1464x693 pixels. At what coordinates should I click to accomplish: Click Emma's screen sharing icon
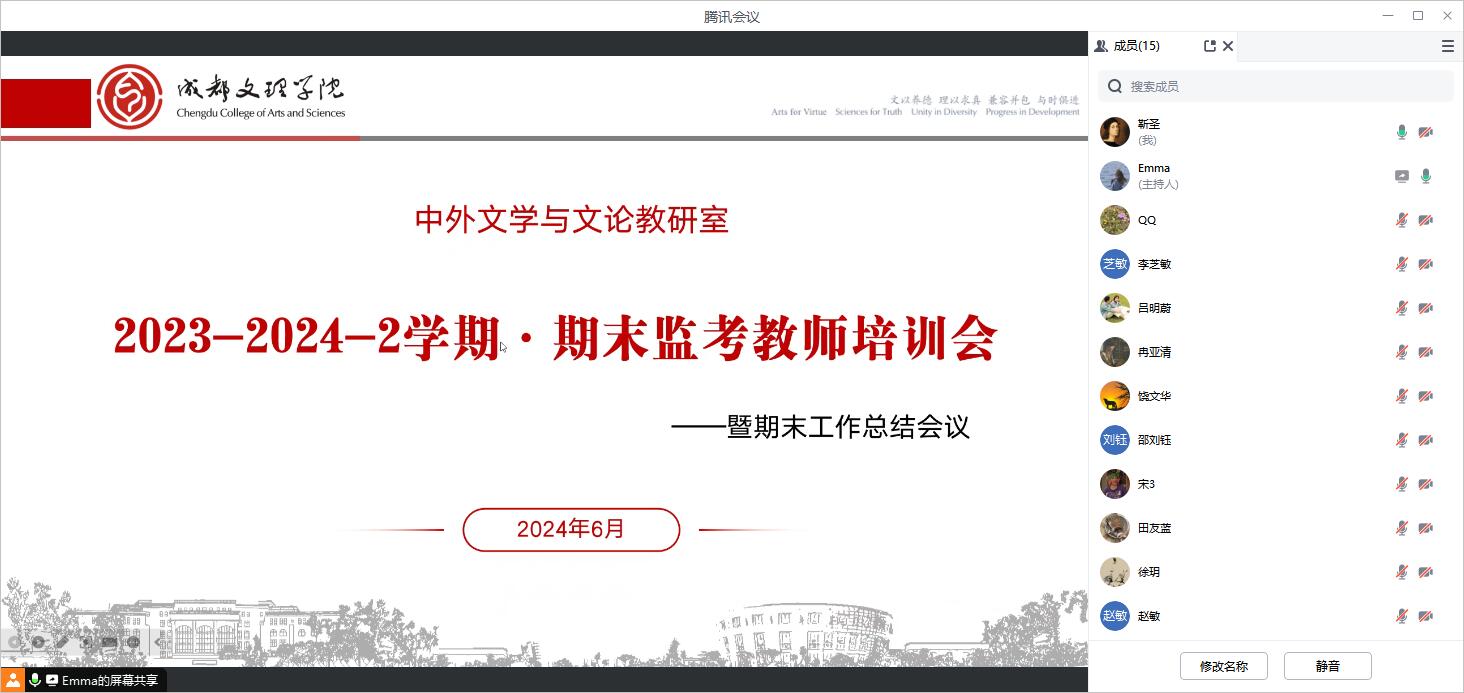click(x=1402, y=176)
